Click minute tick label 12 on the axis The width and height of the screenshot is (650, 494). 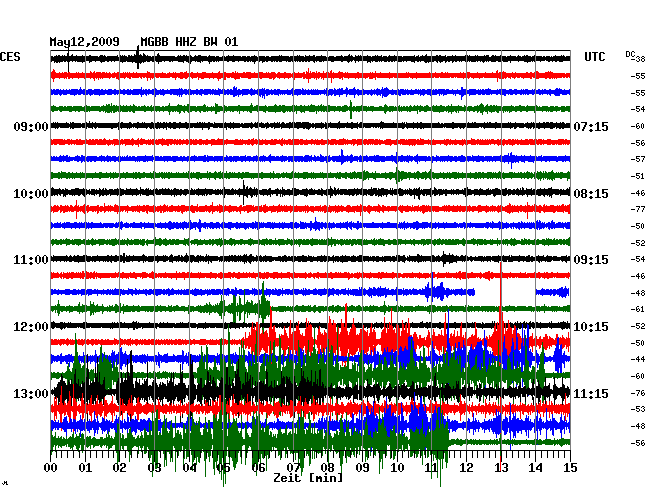466,468
